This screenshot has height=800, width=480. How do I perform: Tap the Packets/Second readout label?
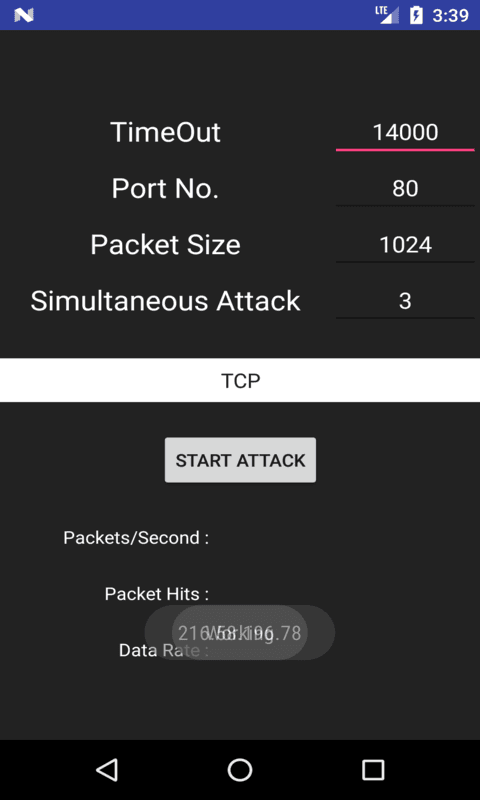pos(136,538)
